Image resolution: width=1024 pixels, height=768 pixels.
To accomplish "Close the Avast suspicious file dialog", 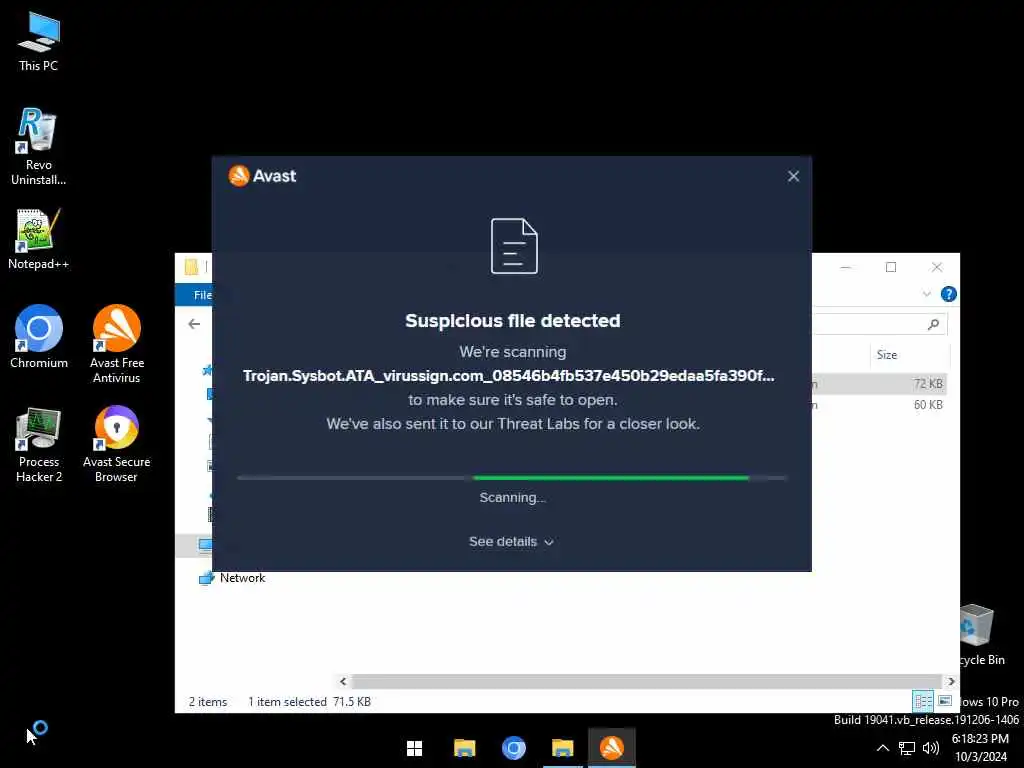I will tap(793, 176).
